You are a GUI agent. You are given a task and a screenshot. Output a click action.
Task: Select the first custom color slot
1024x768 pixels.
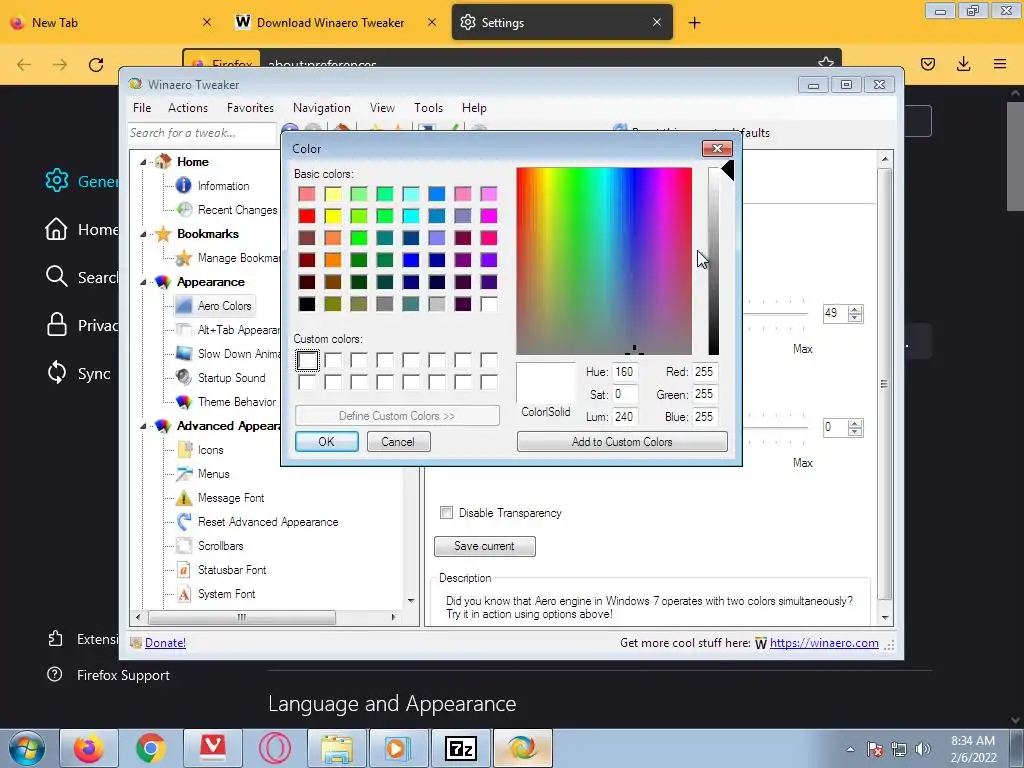307,360
